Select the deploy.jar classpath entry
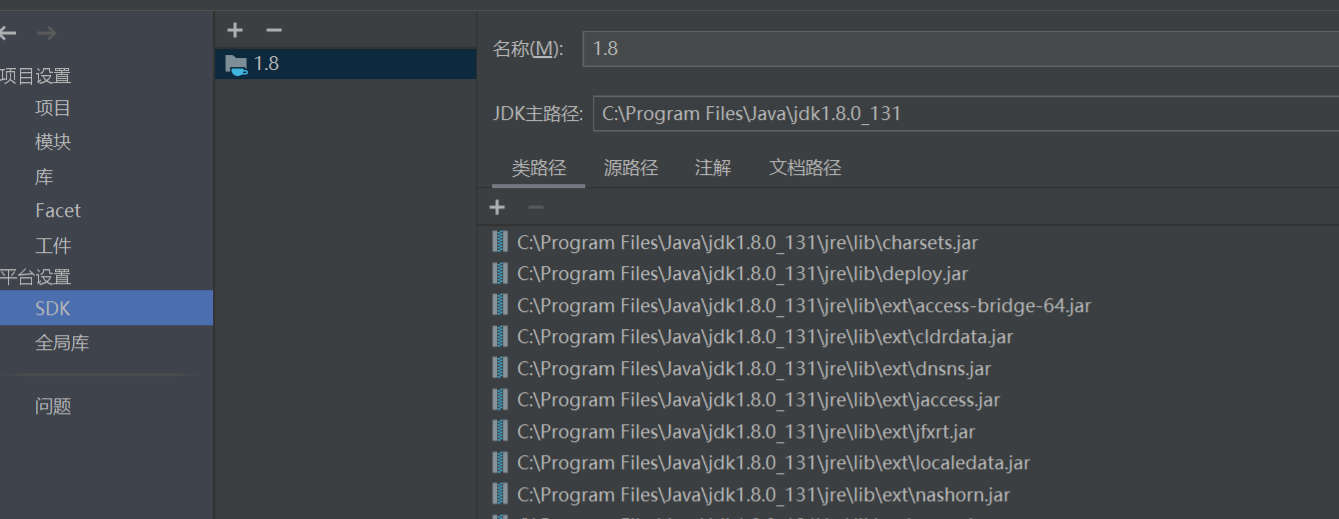This screenshot has height=519, width=1339. coord(742,274)
